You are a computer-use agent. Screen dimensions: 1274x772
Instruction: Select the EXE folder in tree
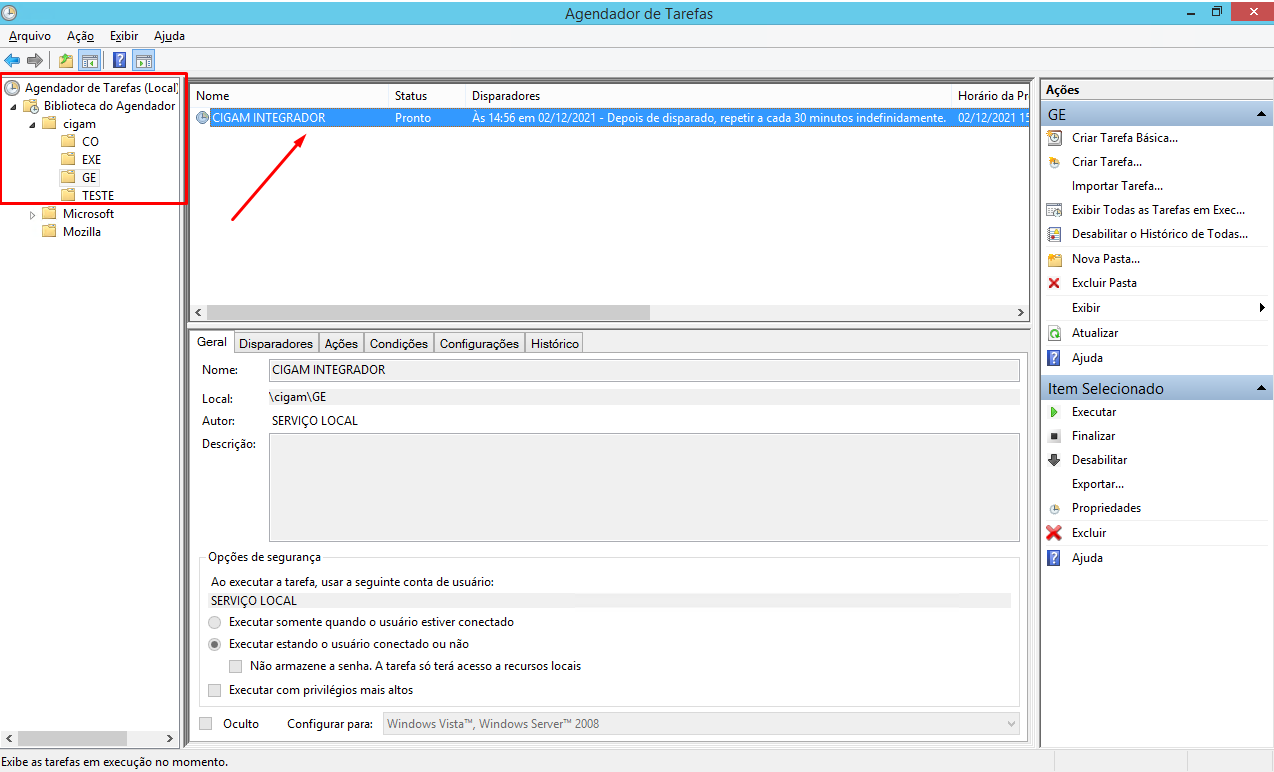click(91, 160)
